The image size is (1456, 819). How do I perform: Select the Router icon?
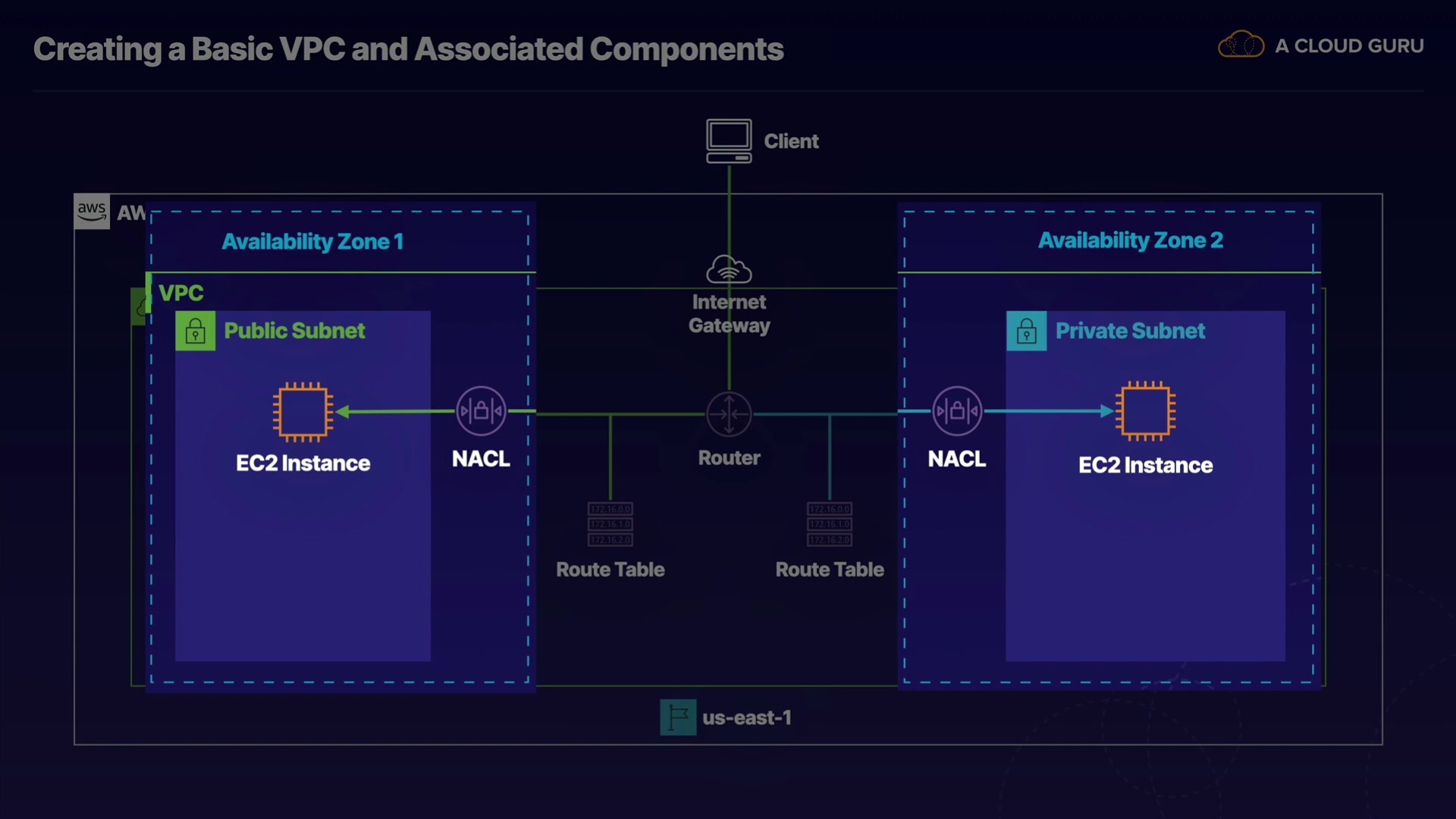coord(729,414)
